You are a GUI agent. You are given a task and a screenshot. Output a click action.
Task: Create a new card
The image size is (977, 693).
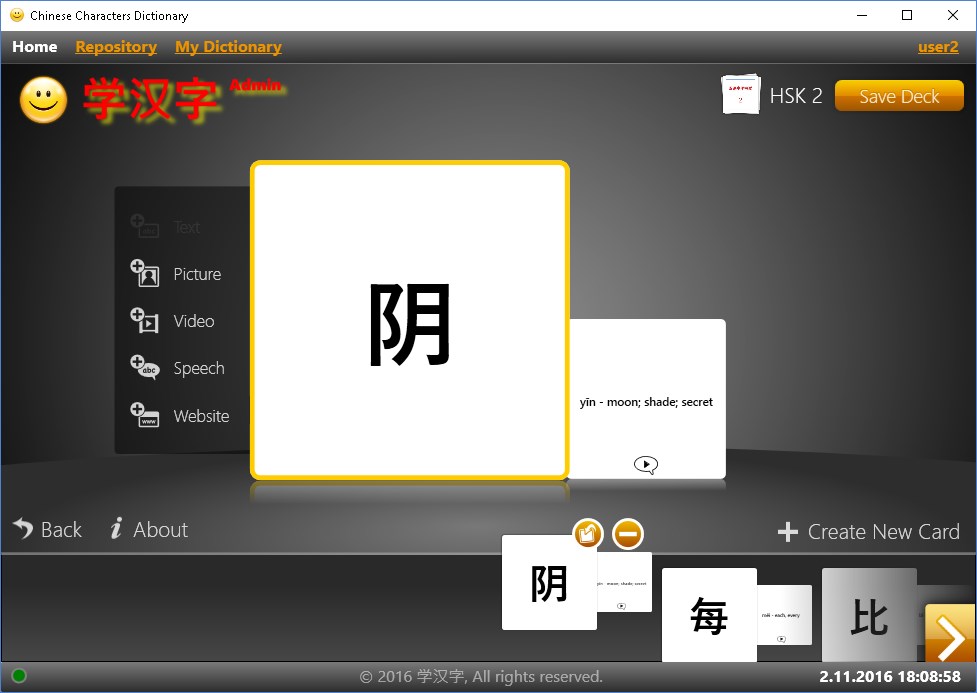click(868, 531)
